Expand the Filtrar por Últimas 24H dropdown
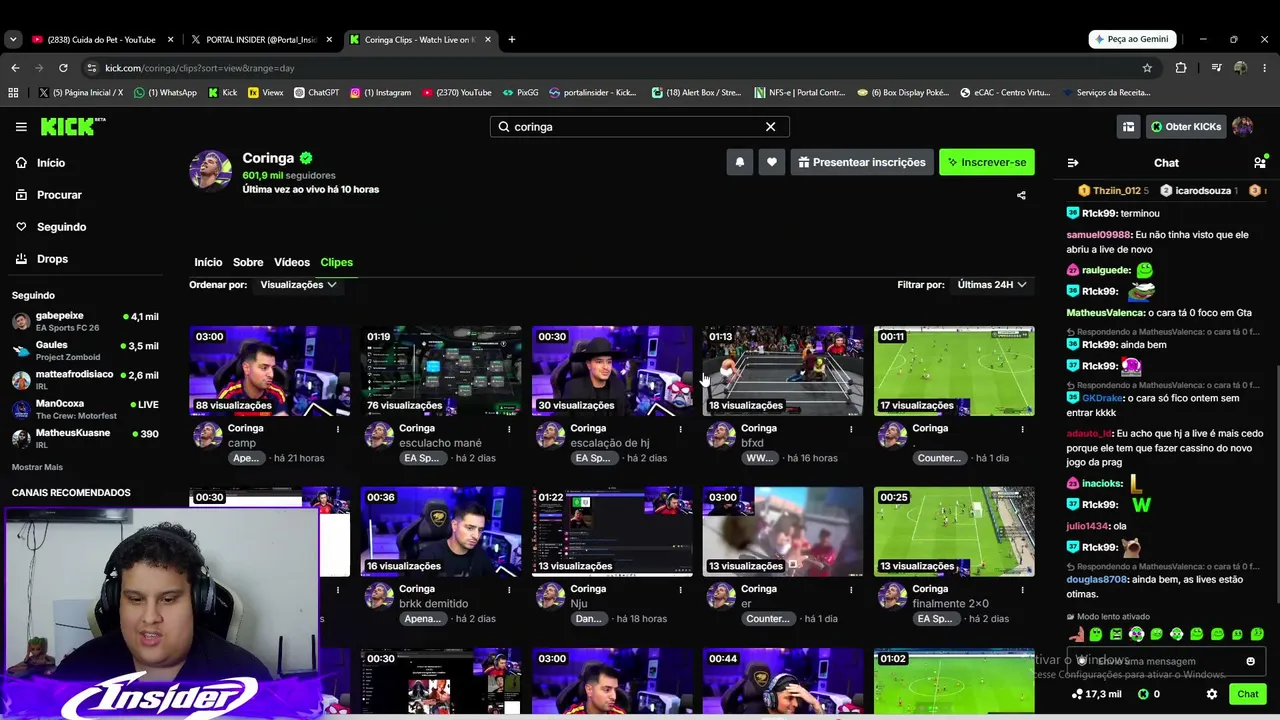Viewport: 1280px width, 720px height. (992, 285)
